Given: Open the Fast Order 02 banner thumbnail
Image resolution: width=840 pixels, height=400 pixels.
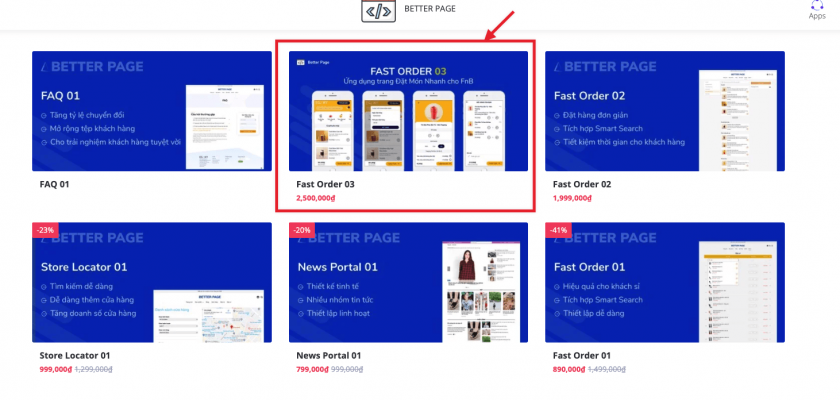Looking at the screenshot, I should [664, 111].
